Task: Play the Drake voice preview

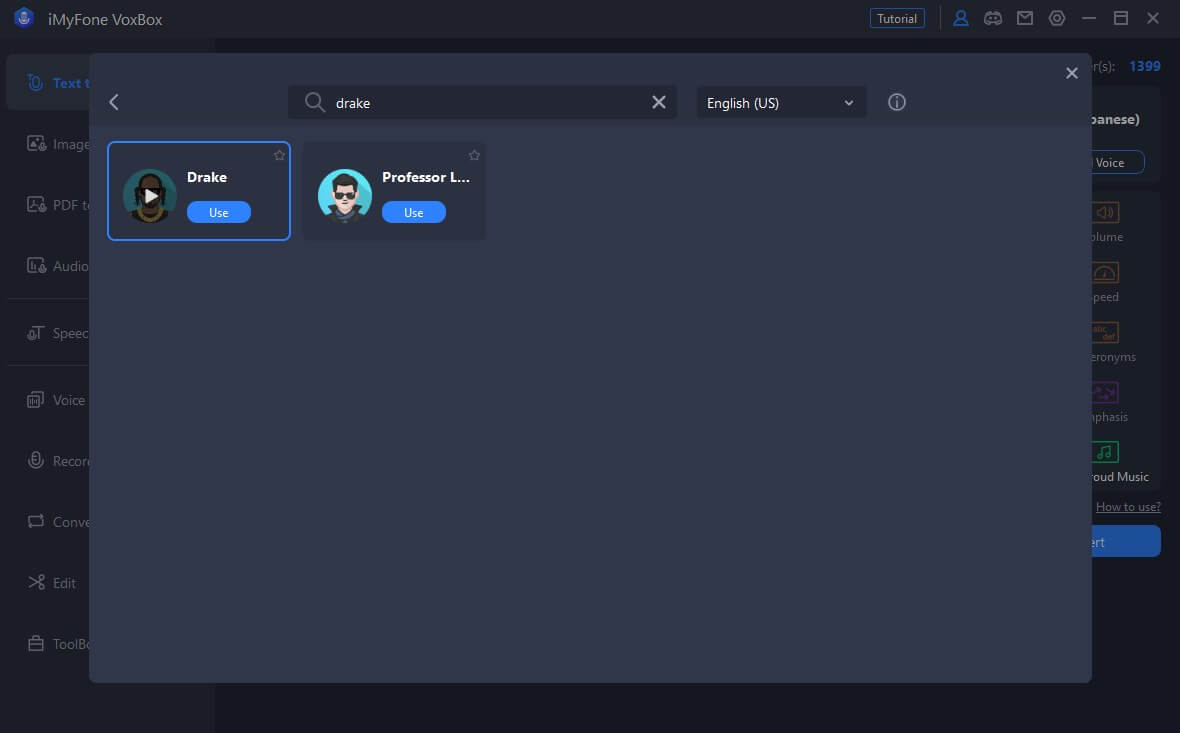Action: tap(151, 196)
